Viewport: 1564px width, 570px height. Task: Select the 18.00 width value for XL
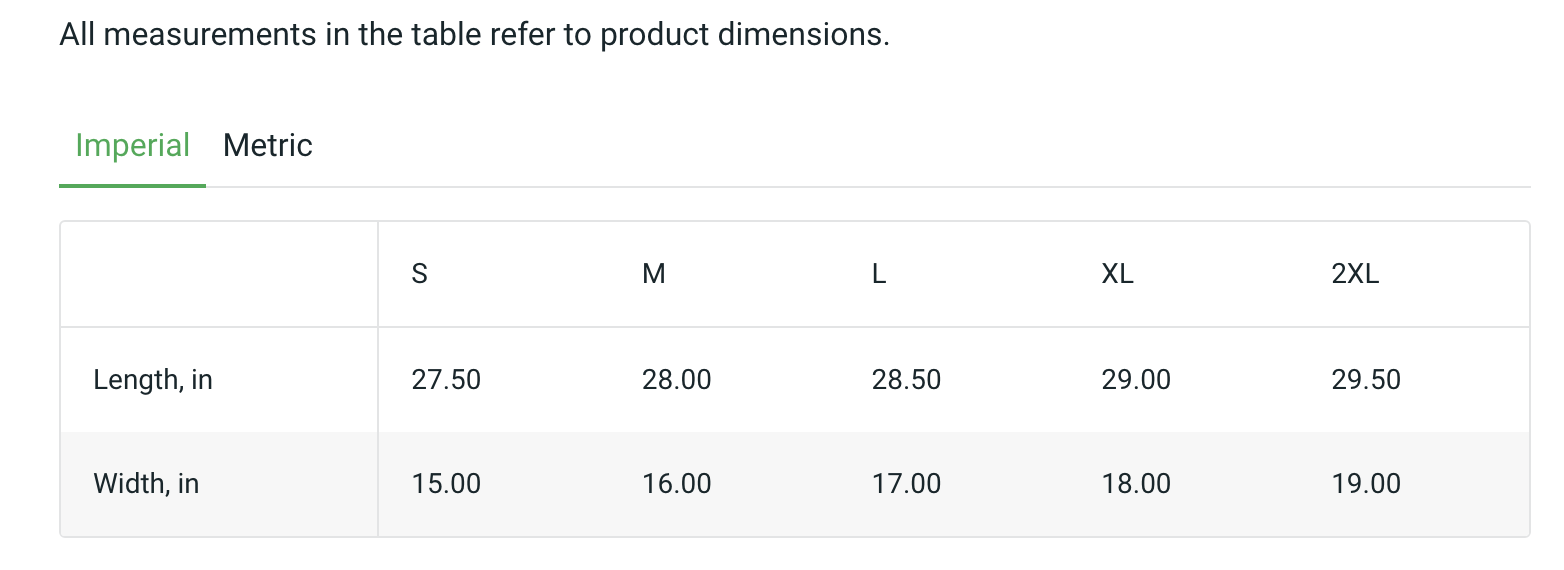click(1136, 484)
